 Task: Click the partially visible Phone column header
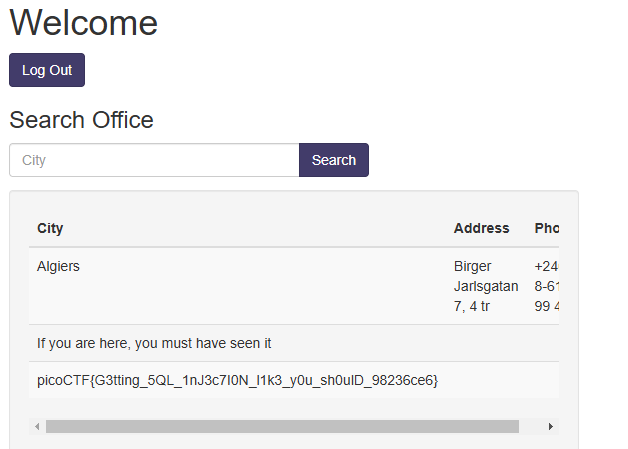(x=547, y=228)
